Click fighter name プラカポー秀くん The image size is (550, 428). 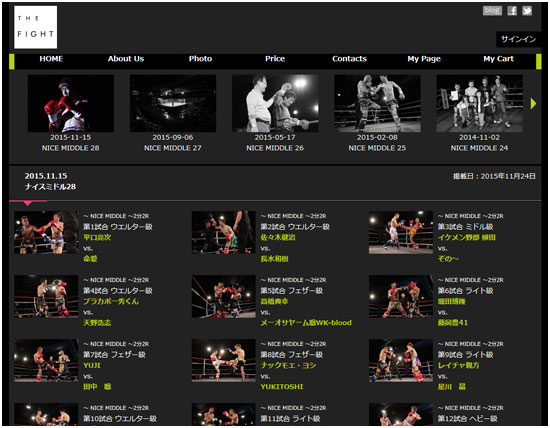click(x=111, y=301)
